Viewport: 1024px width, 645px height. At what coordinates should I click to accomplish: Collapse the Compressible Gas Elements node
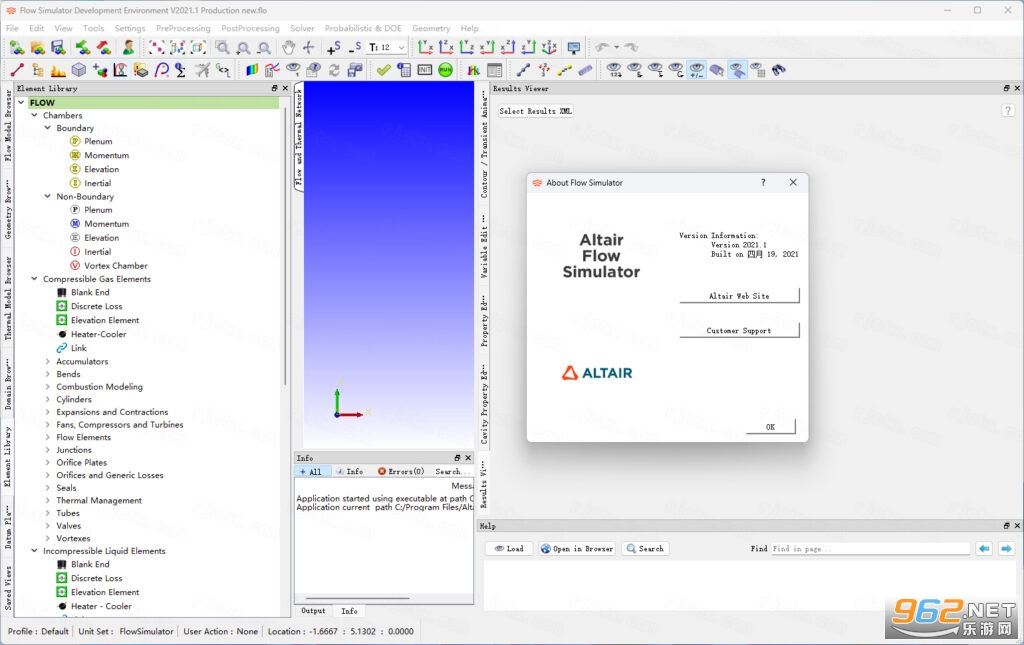point(34,279)
